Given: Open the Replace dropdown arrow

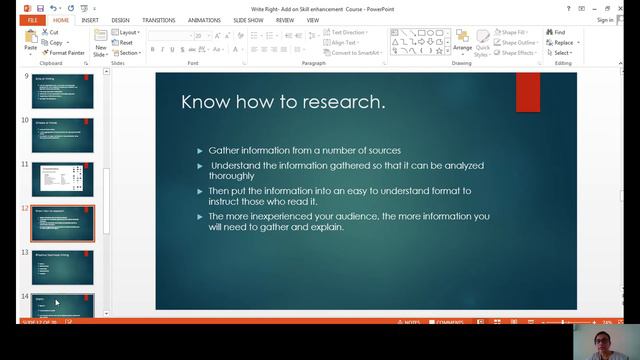Looking at the screenshot, I should (578, 42).
